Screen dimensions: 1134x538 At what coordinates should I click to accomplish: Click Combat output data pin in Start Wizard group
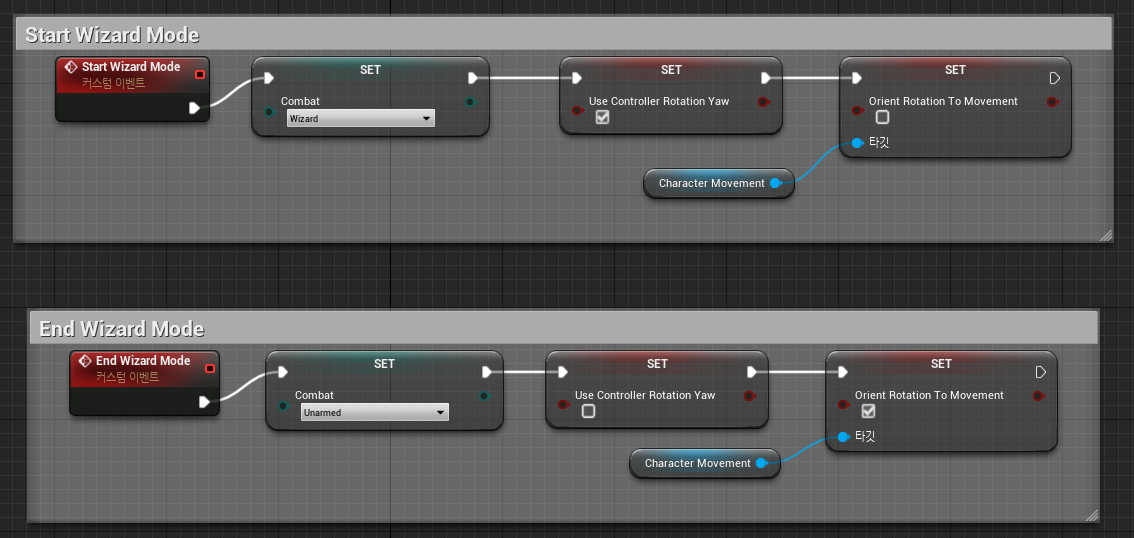(471, 102)
